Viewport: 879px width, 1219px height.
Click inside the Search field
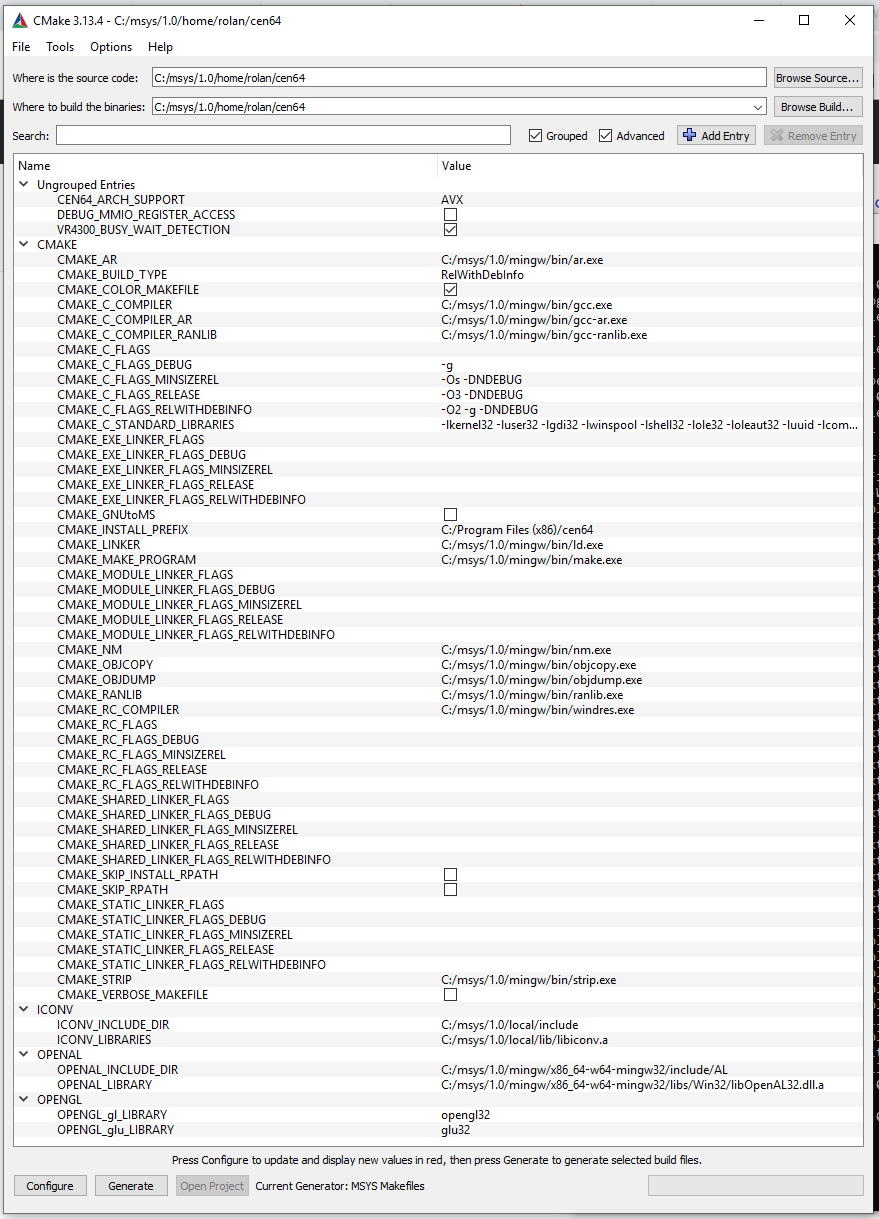pos(280,135)
